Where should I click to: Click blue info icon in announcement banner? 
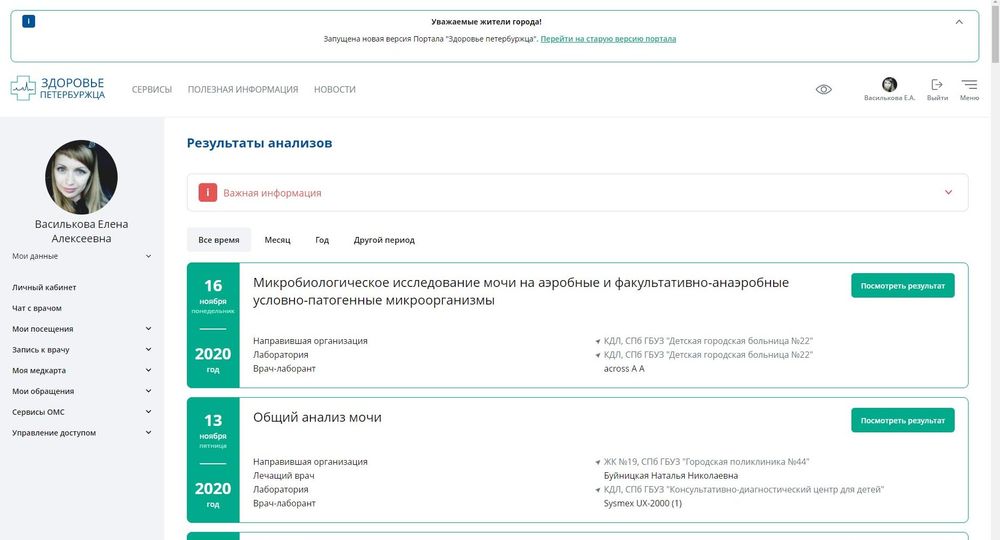(x=28, y=21)
